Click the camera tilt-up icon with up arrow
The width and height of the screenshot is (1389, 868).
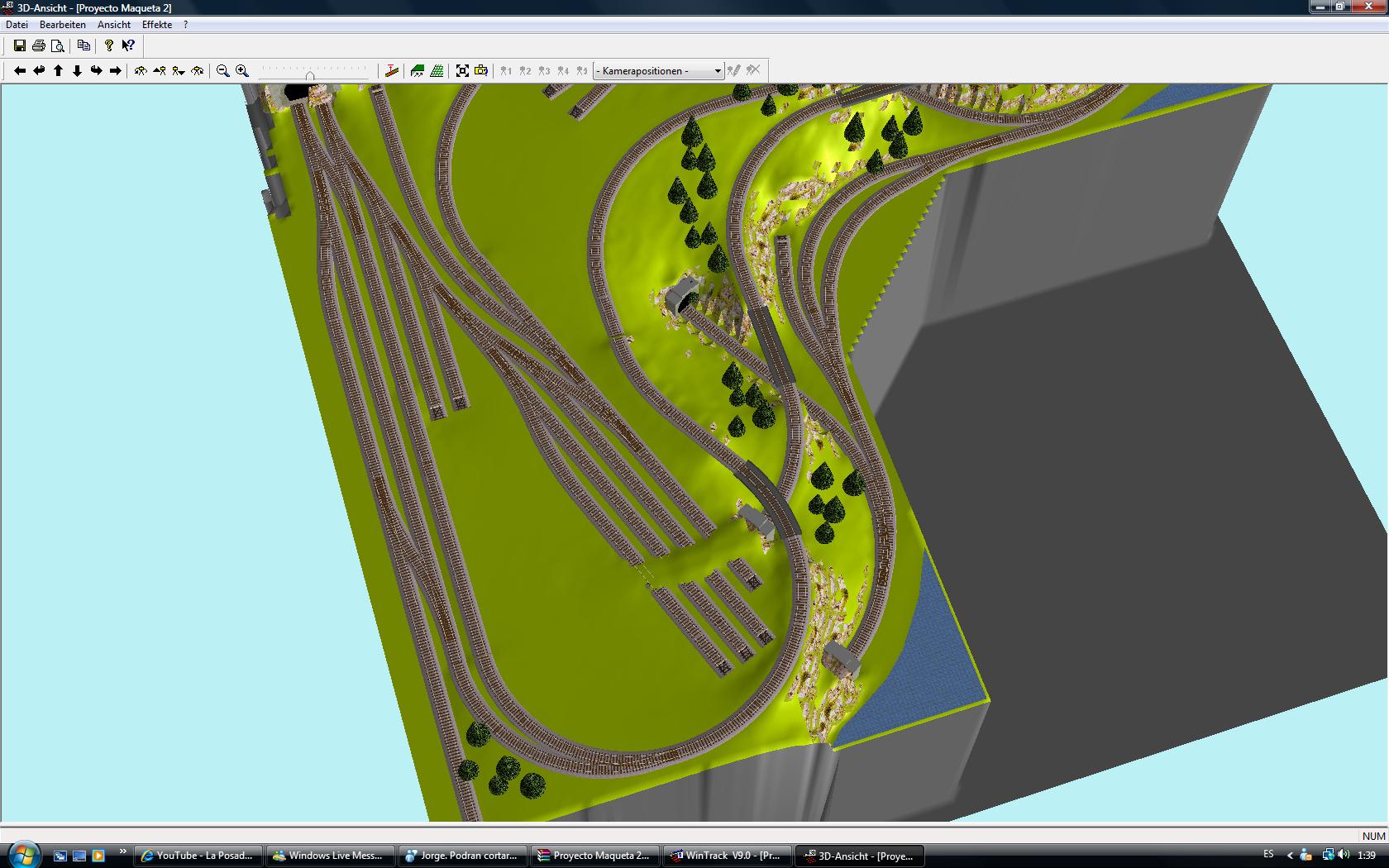tap(160, 71)
